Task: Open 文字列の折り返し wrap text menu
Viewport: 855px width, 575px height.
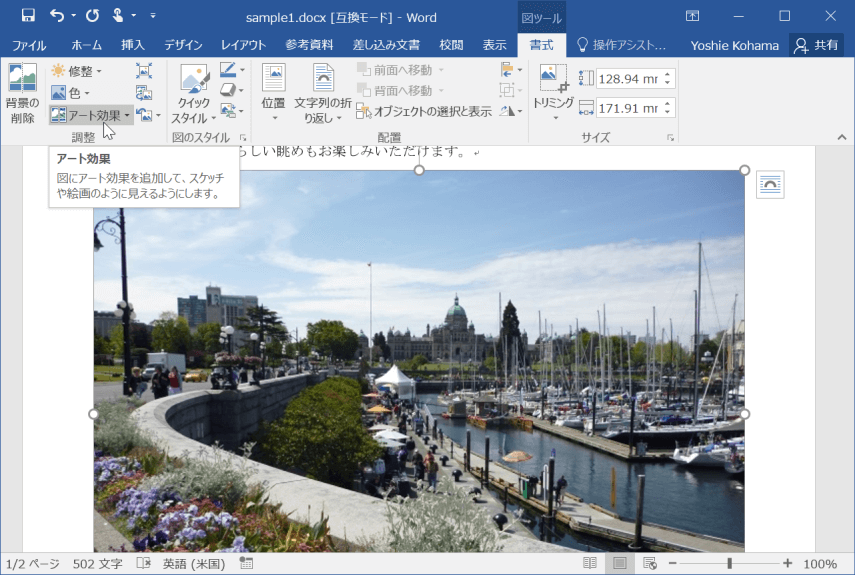Action: pyautogui.click(x=323, y=93)
